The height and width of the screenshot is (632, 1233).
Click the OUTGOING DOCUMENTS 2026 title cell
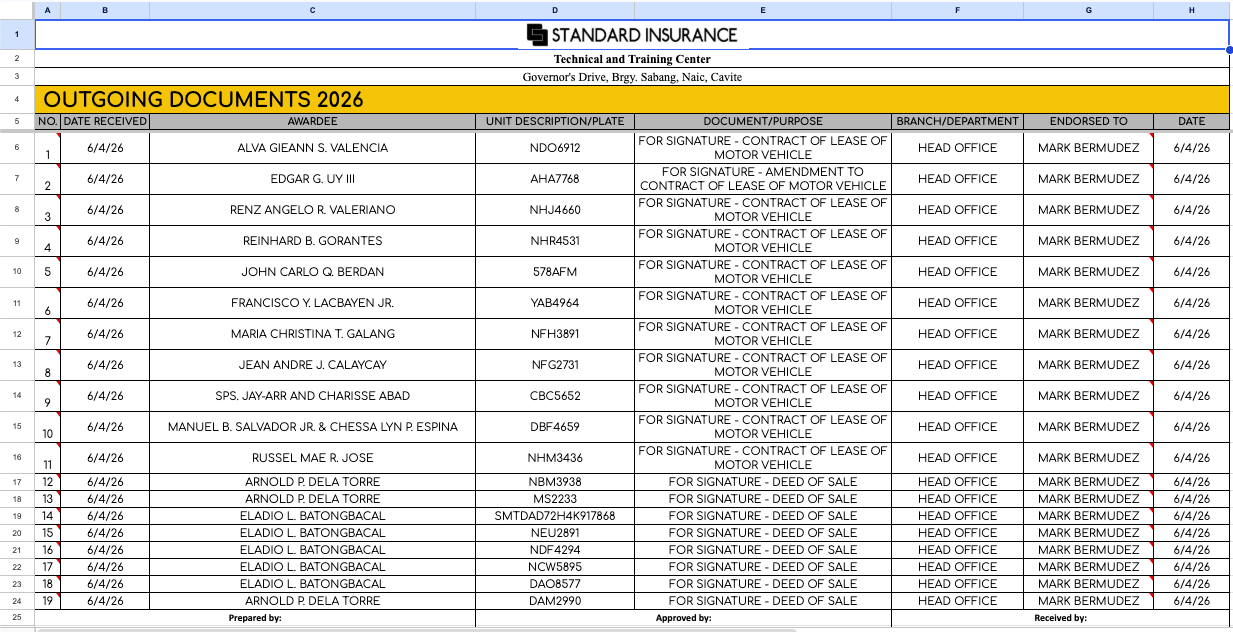tap(632, 99)
